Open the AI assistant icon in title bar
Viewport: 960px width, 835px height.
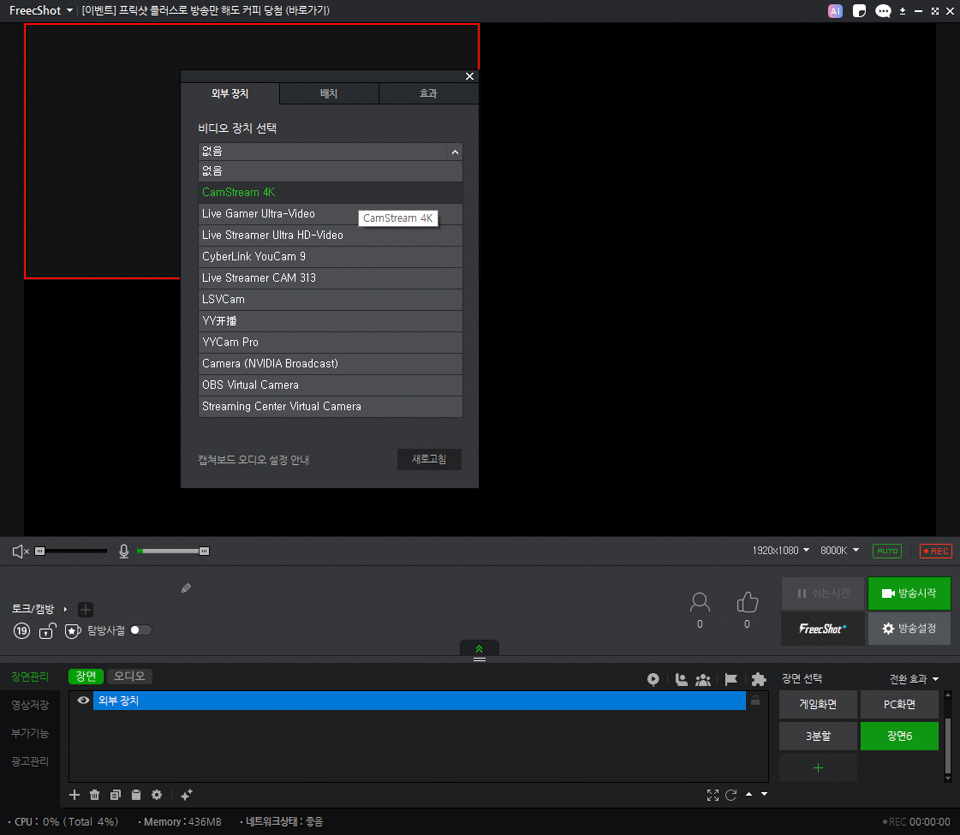click(x=835, y=11)
